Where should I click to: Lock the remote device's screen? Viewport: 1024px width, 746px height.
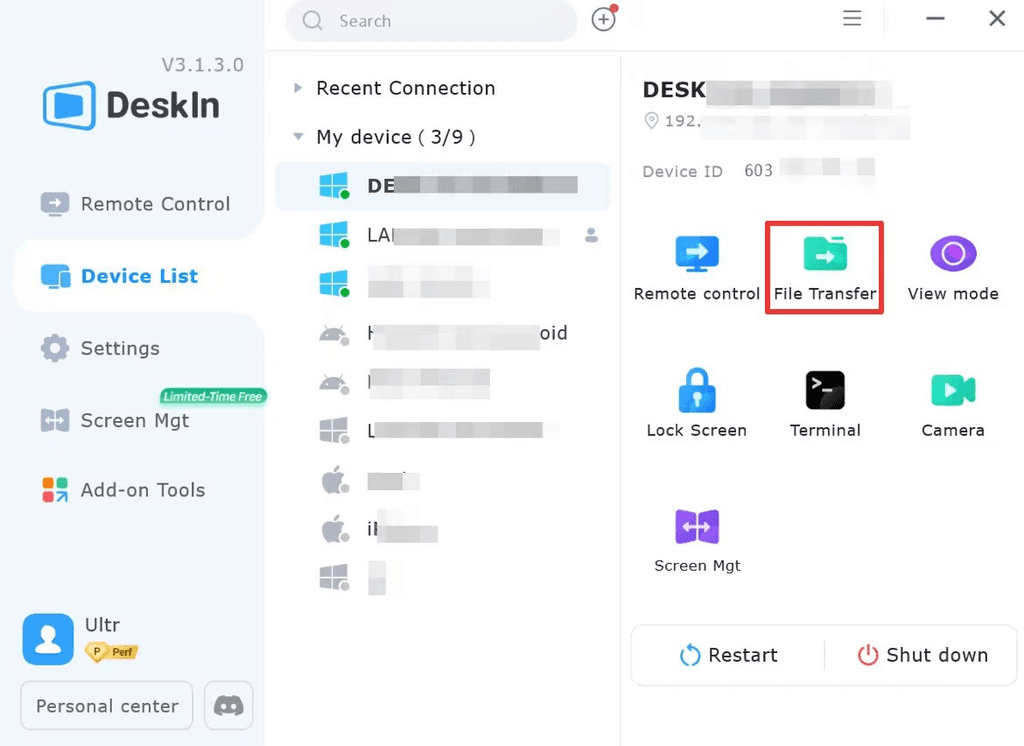tap(696, 400)
